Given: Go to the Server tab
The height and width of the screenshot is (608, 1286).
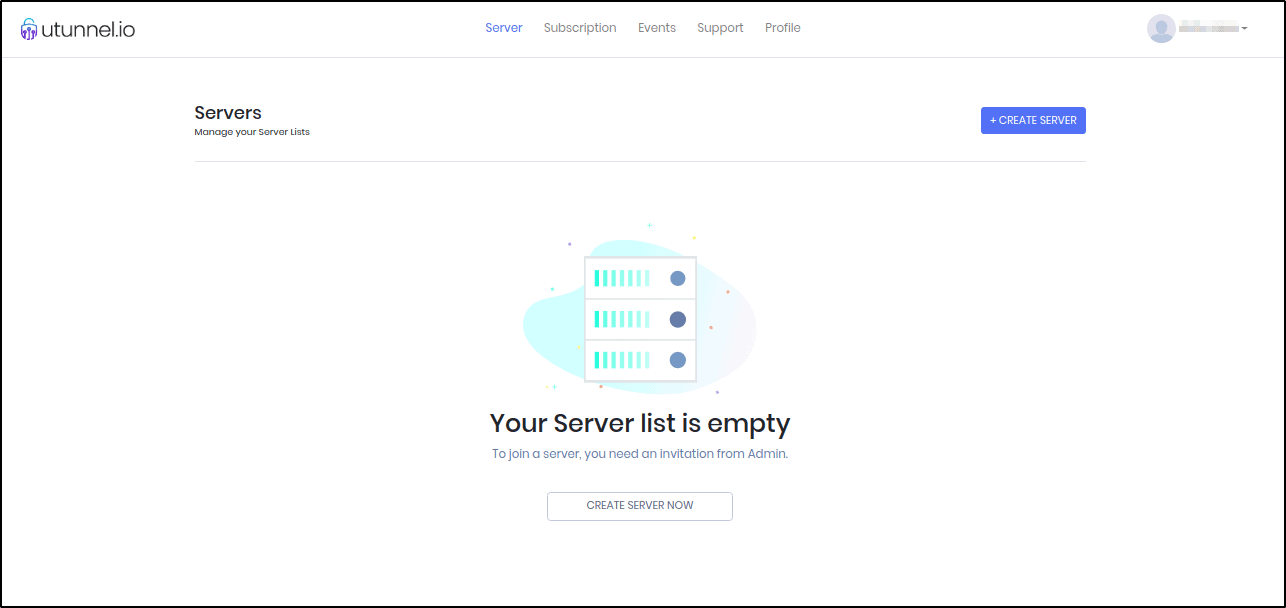Looking at the screenshot, I should [x=504, y=28].
